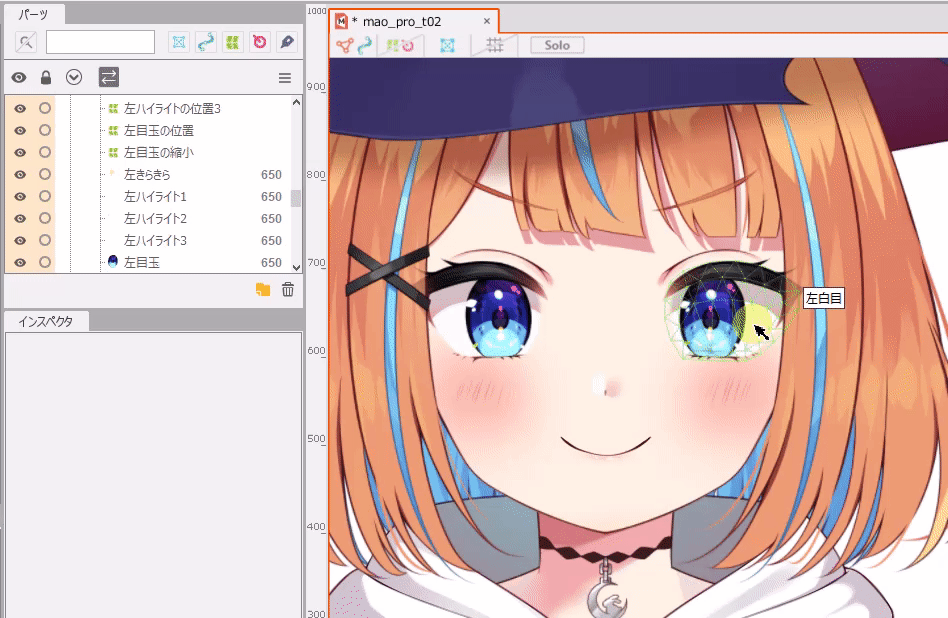Toggle the all-lock padlock header icon
Viewport: 948px width, 618px height.
[x=46, y=77]
